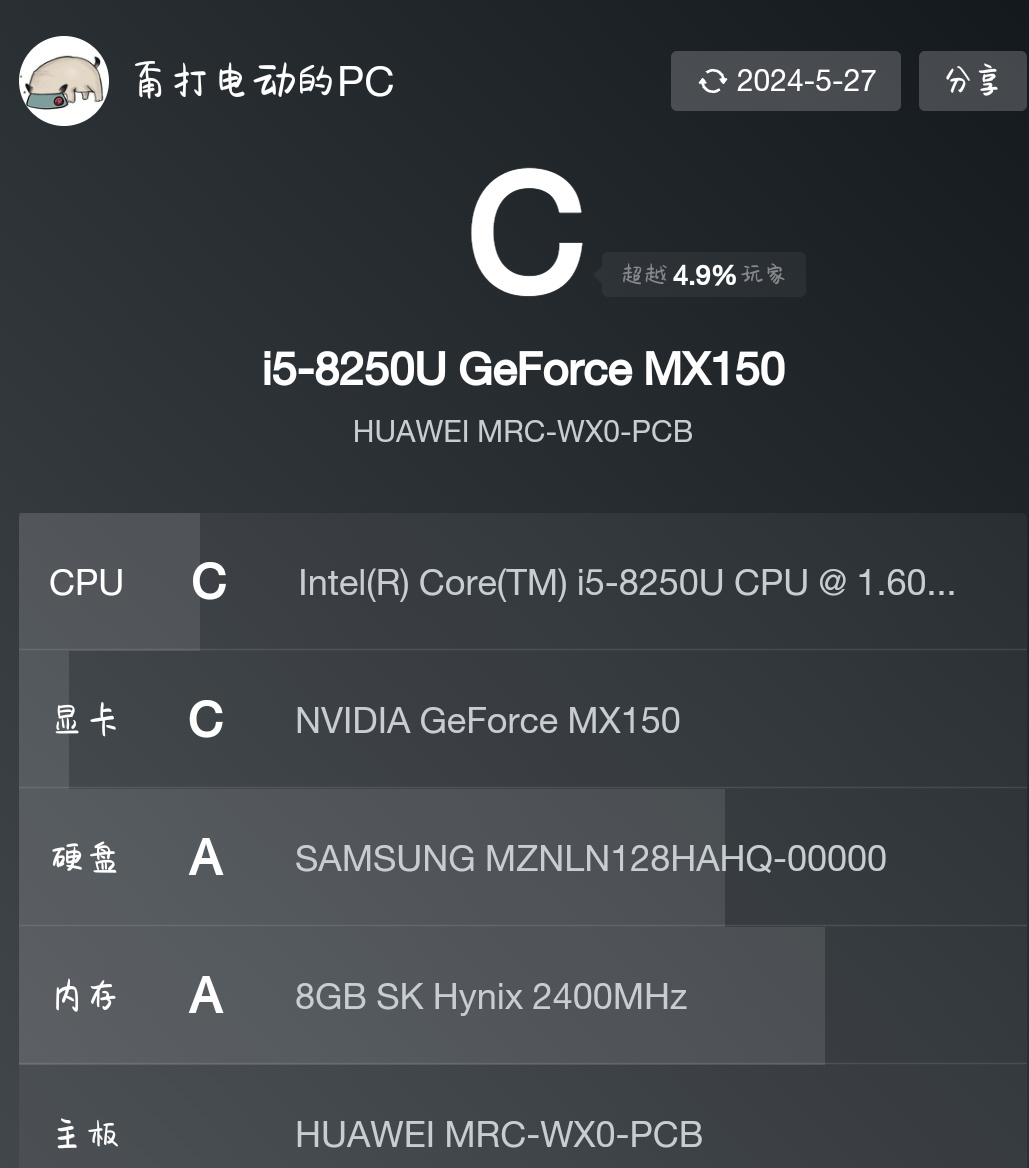1029x1168 pixels.
Task: Click the 硬盘 grade letter A
Action: click(206, 857)
